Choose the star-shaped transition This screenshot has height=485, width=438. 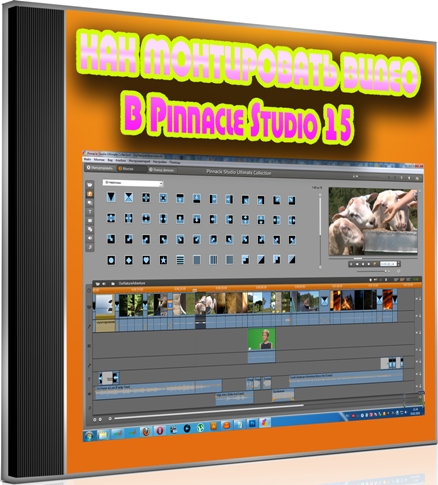[163, 260]
